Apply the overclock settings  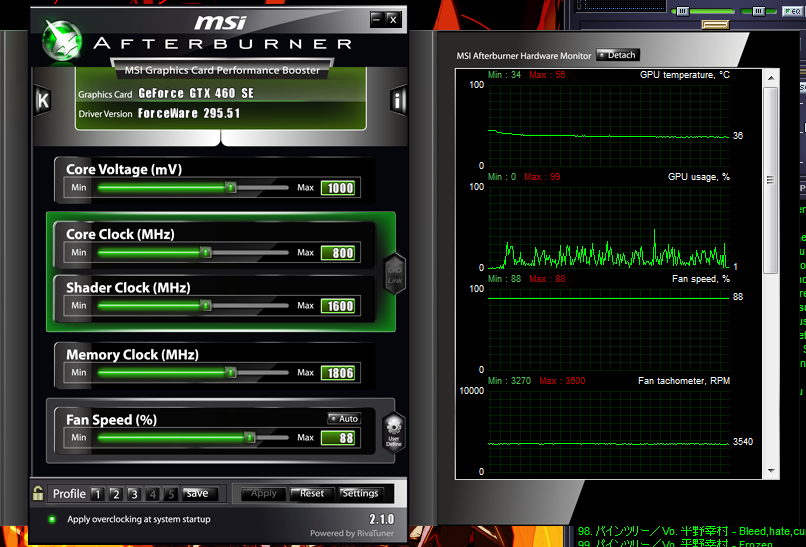tap(264, 494)
